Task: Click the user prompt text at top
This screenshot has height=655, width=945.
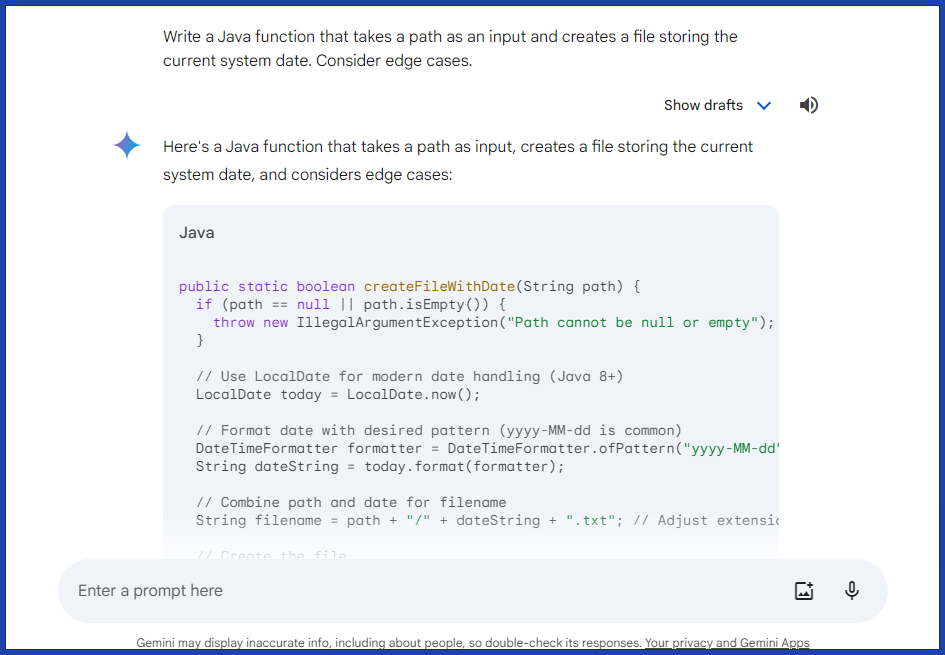Action: pos(450,48)
